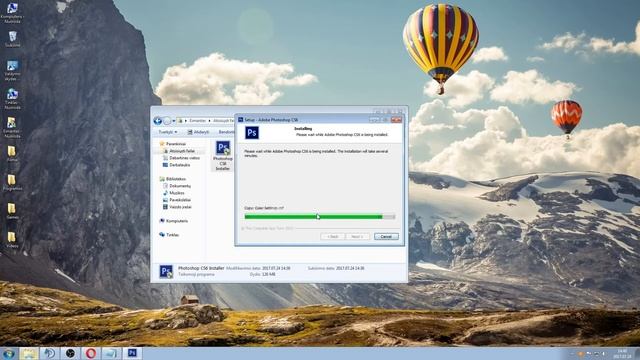Open Dokumentai library in sidebar
The width and height of the screenshot is (640, 360).
[x=177, y=186]
